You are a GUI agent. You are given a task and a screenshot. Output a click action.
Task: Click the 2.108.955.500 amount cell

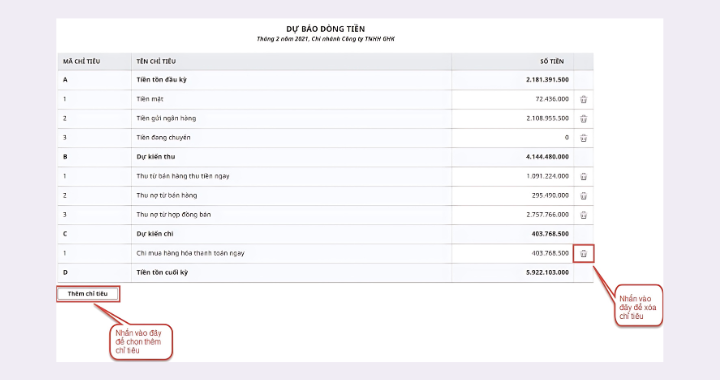point(547,118)
